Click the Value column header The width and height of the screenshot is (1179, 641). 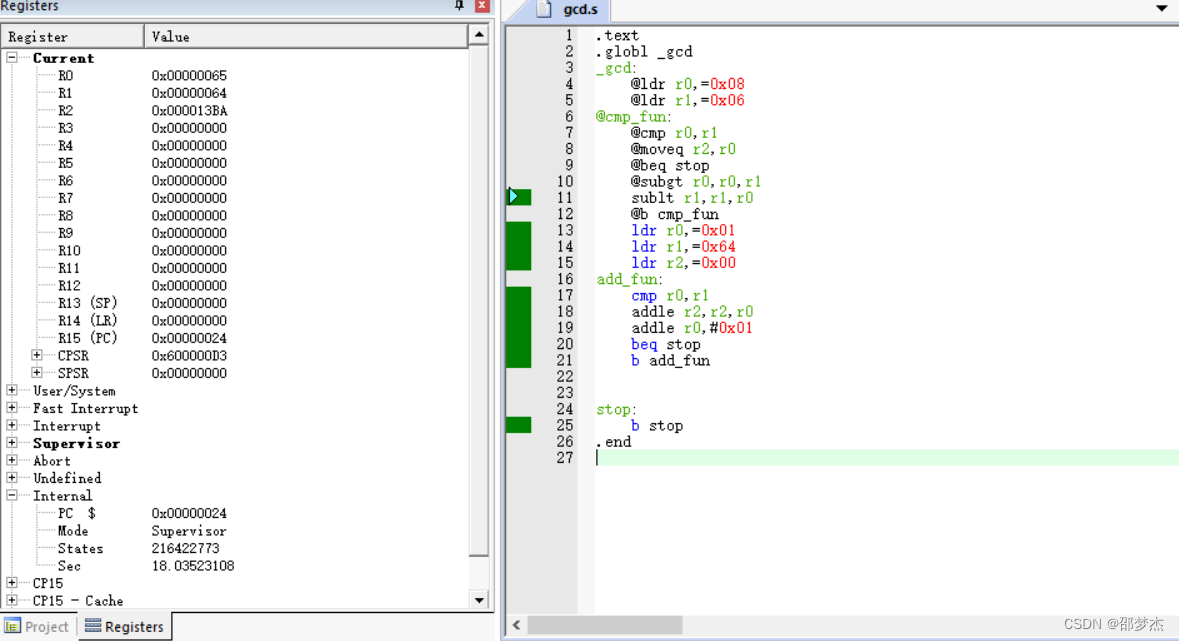click(x=170, y=36)
